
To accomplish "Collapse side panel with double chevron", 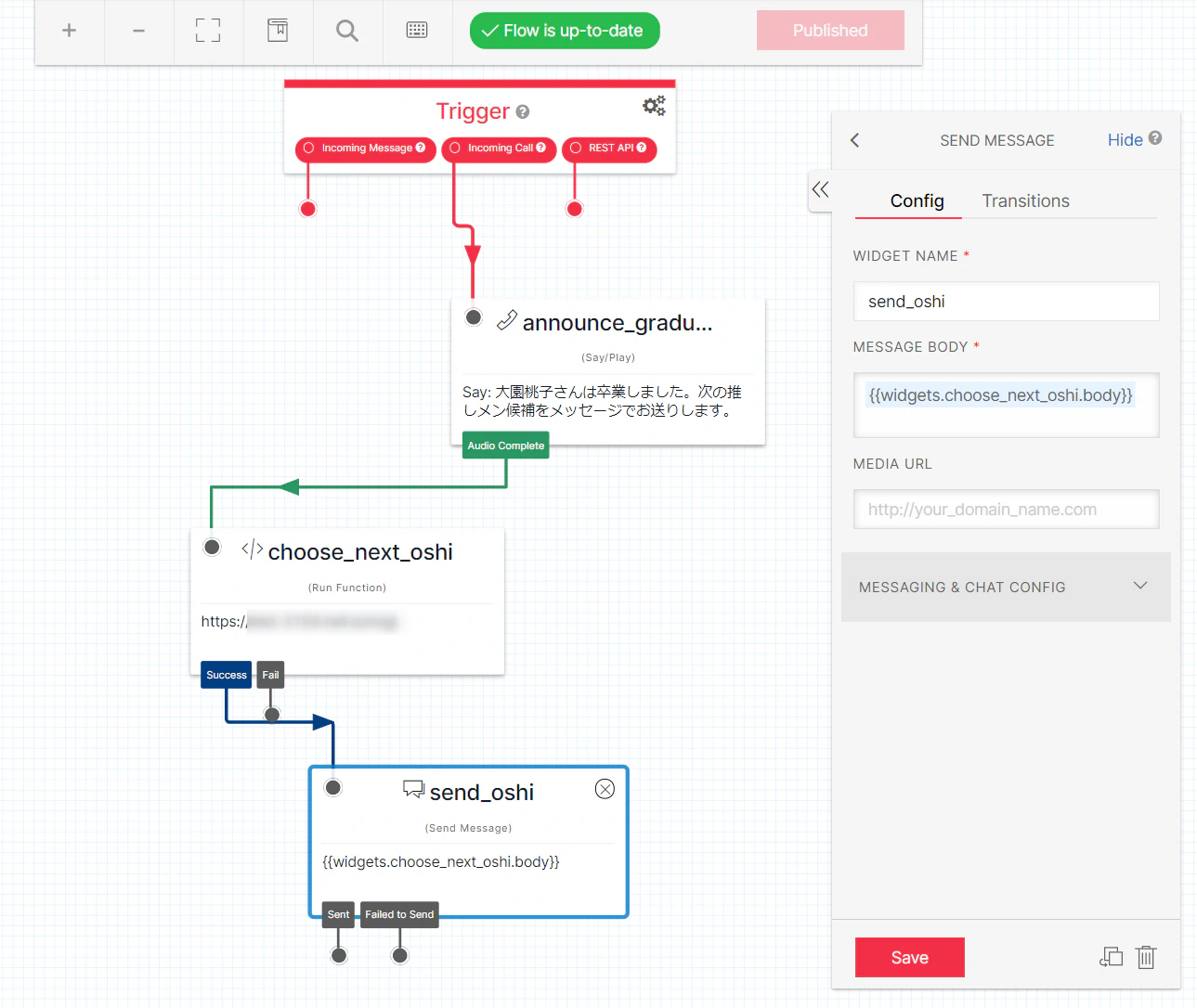I will point(820,189).
